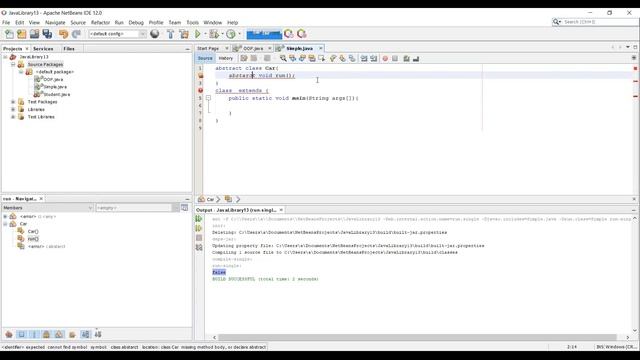Click the Find Next Occurrence icon
Screen dimensions: 640x360
tap(302, 58)
